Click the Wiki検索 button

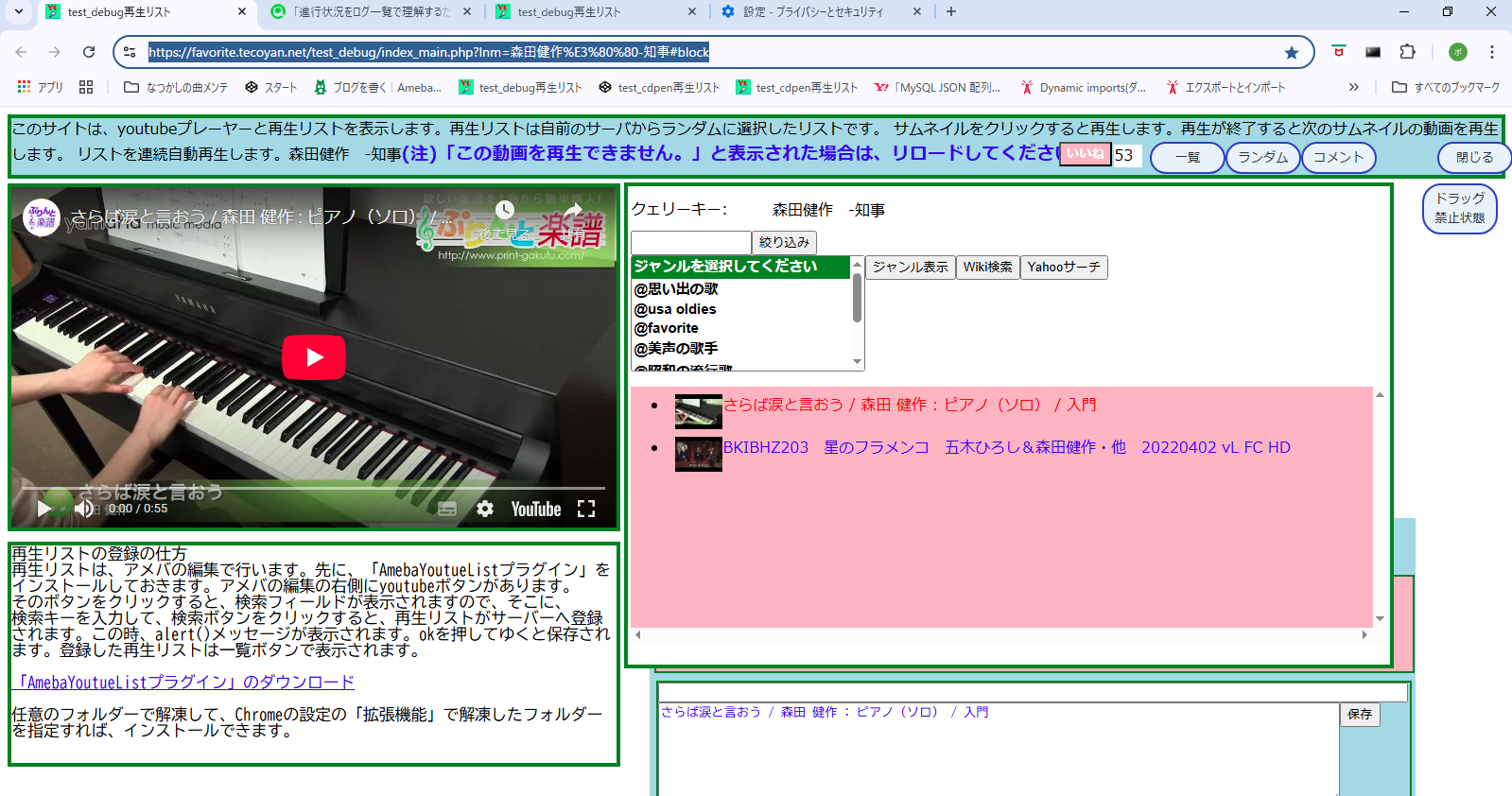(x=988, y=268)
